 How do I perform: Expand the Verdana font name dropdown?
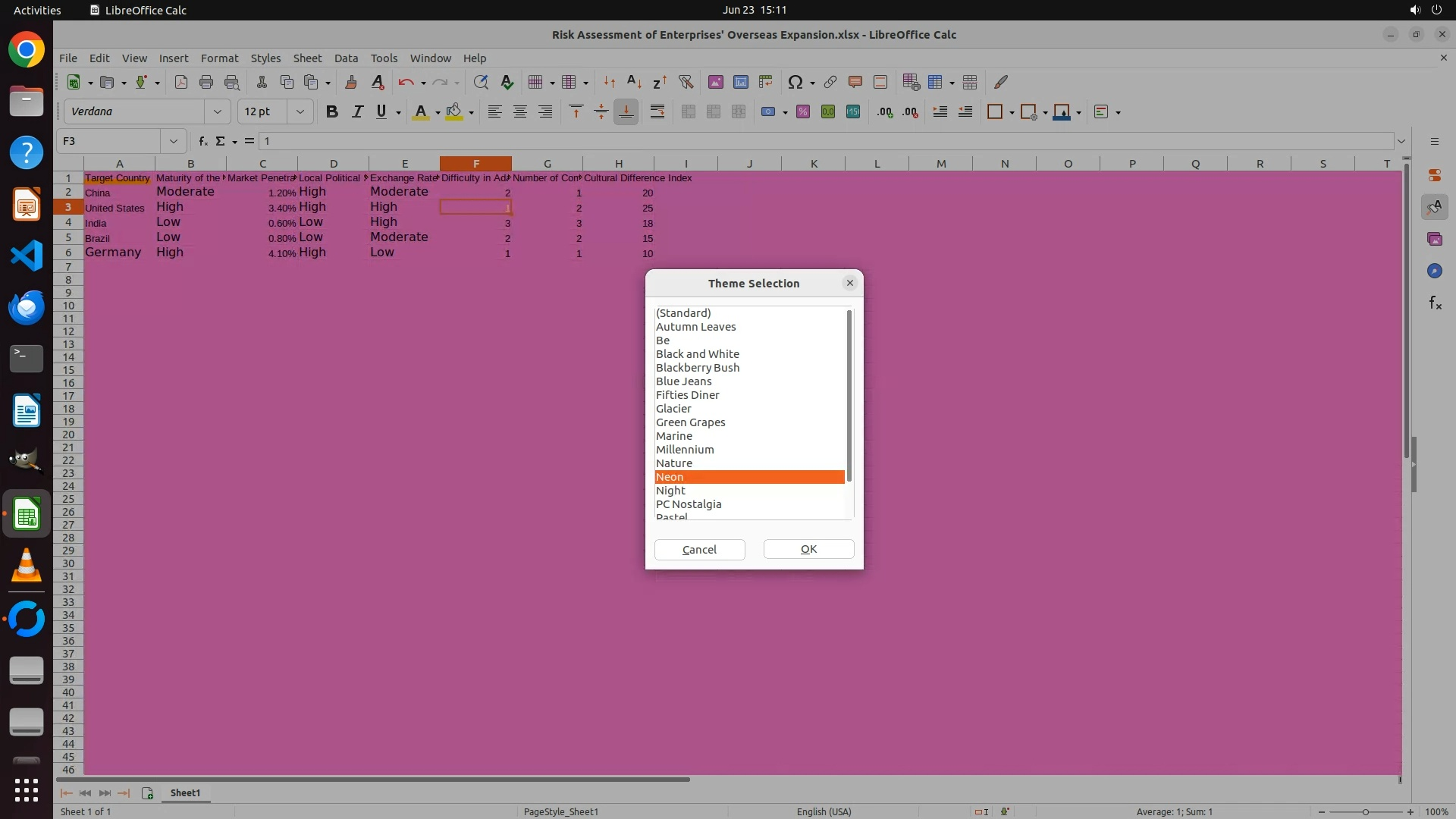[218, 112]
